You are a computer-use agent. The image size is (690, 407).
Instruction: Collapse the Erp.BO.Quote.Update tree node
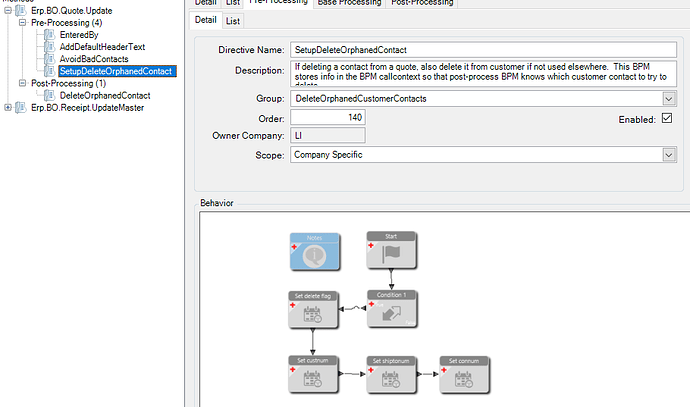[7, 10]
